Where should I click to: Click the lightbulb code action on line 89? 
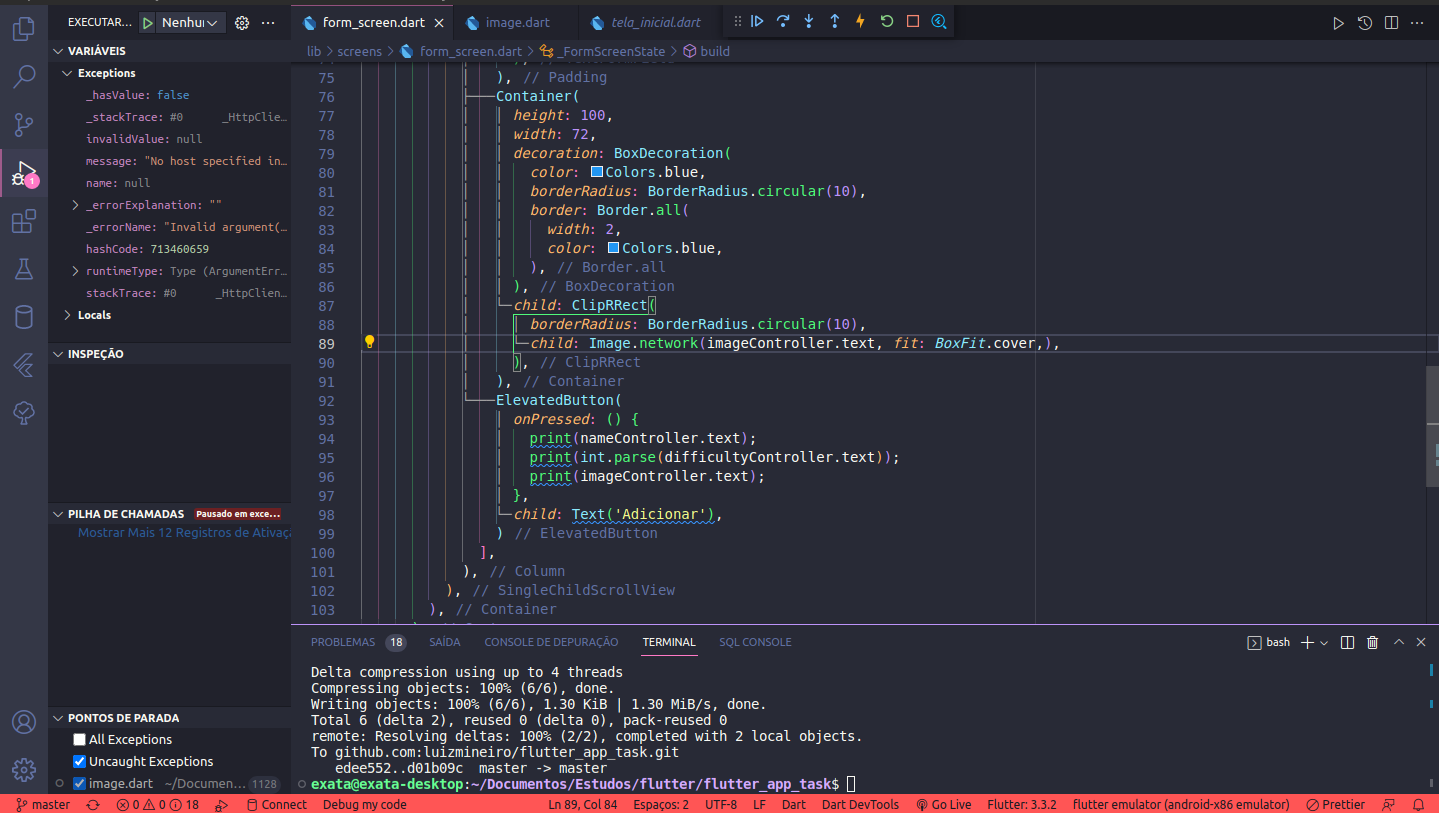pyautogui.click(x=369, y=342)
